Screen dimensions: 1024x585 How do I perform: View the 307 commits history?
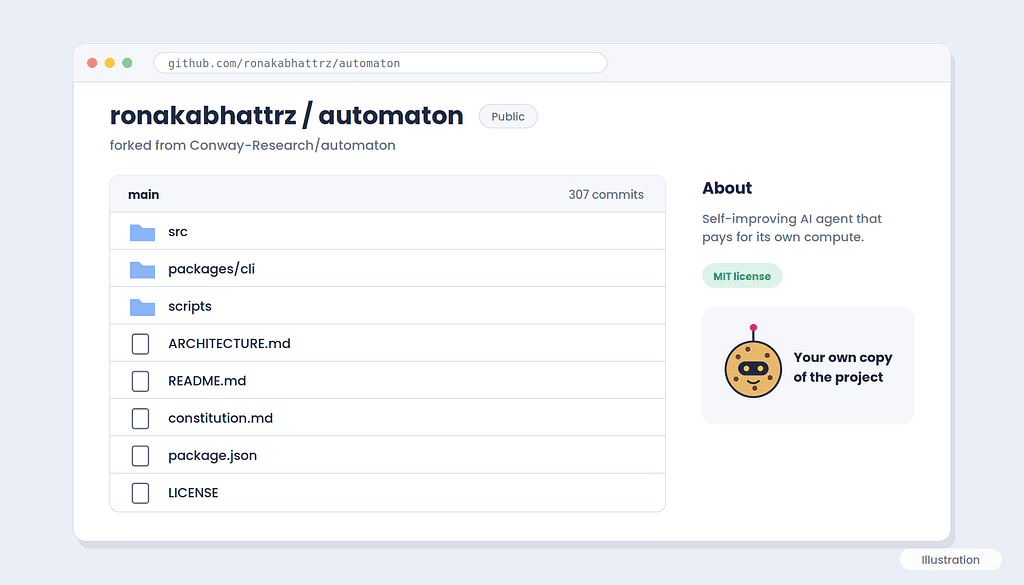point(605,195)
